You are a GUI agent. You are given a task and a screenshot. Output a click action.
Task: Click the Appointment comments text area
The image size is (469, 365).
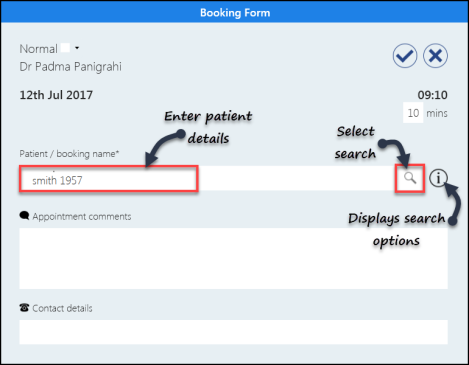tap(233, 258)
